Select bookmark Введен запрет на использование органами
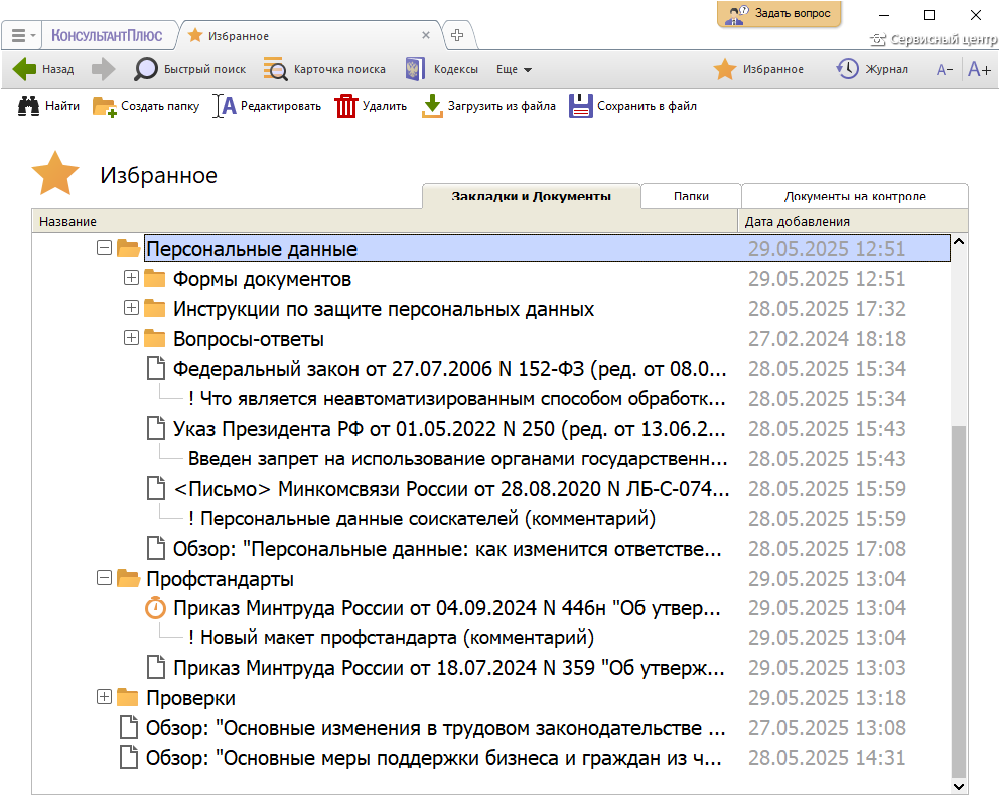The height and width of the screenshot is (800, 1000). 457,459
